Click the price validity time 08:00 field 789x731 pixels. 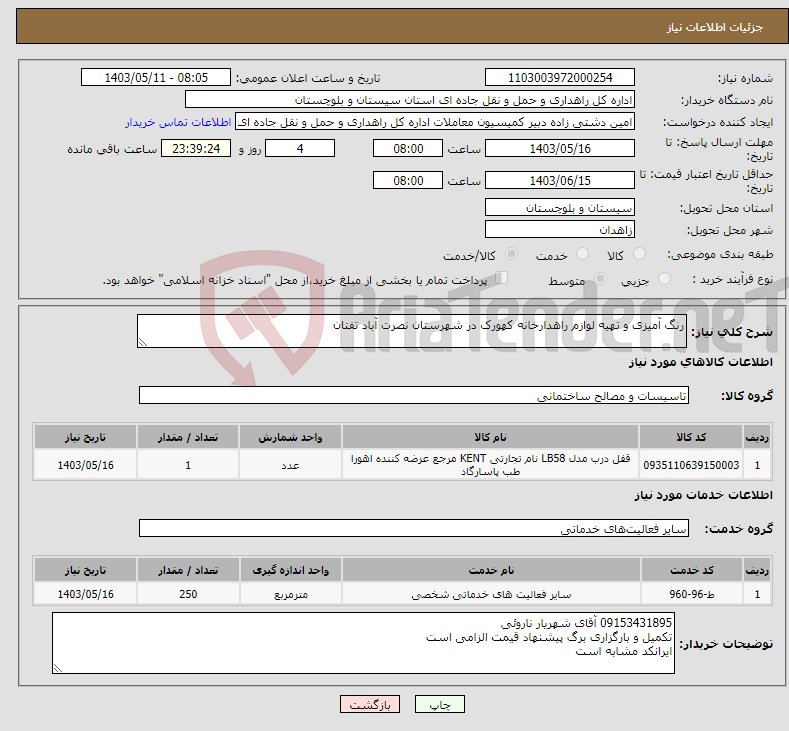(x=408, y=180)
